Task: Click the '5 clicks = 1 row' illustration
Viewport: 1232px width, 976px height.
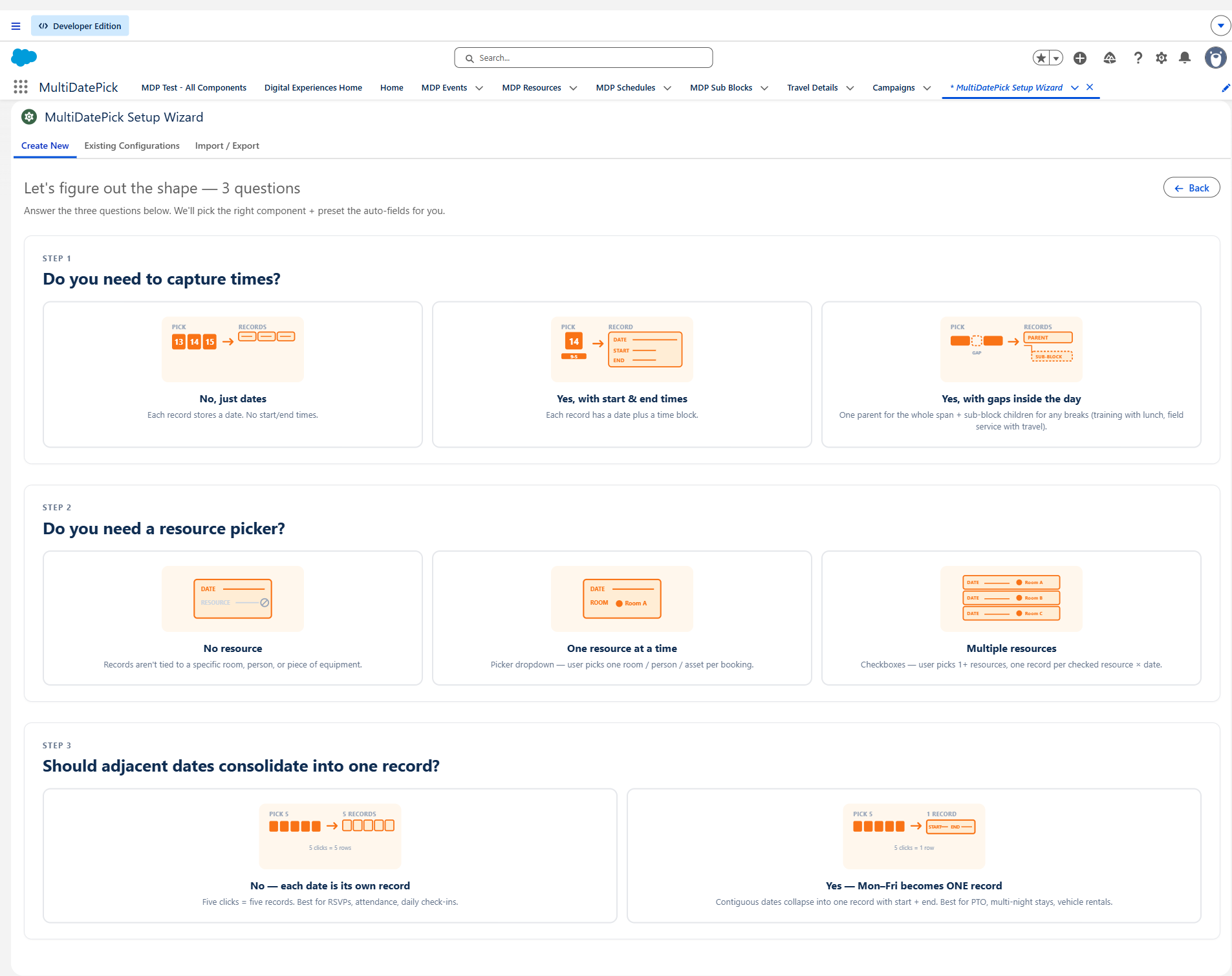Action: click(x=914, y=836)
